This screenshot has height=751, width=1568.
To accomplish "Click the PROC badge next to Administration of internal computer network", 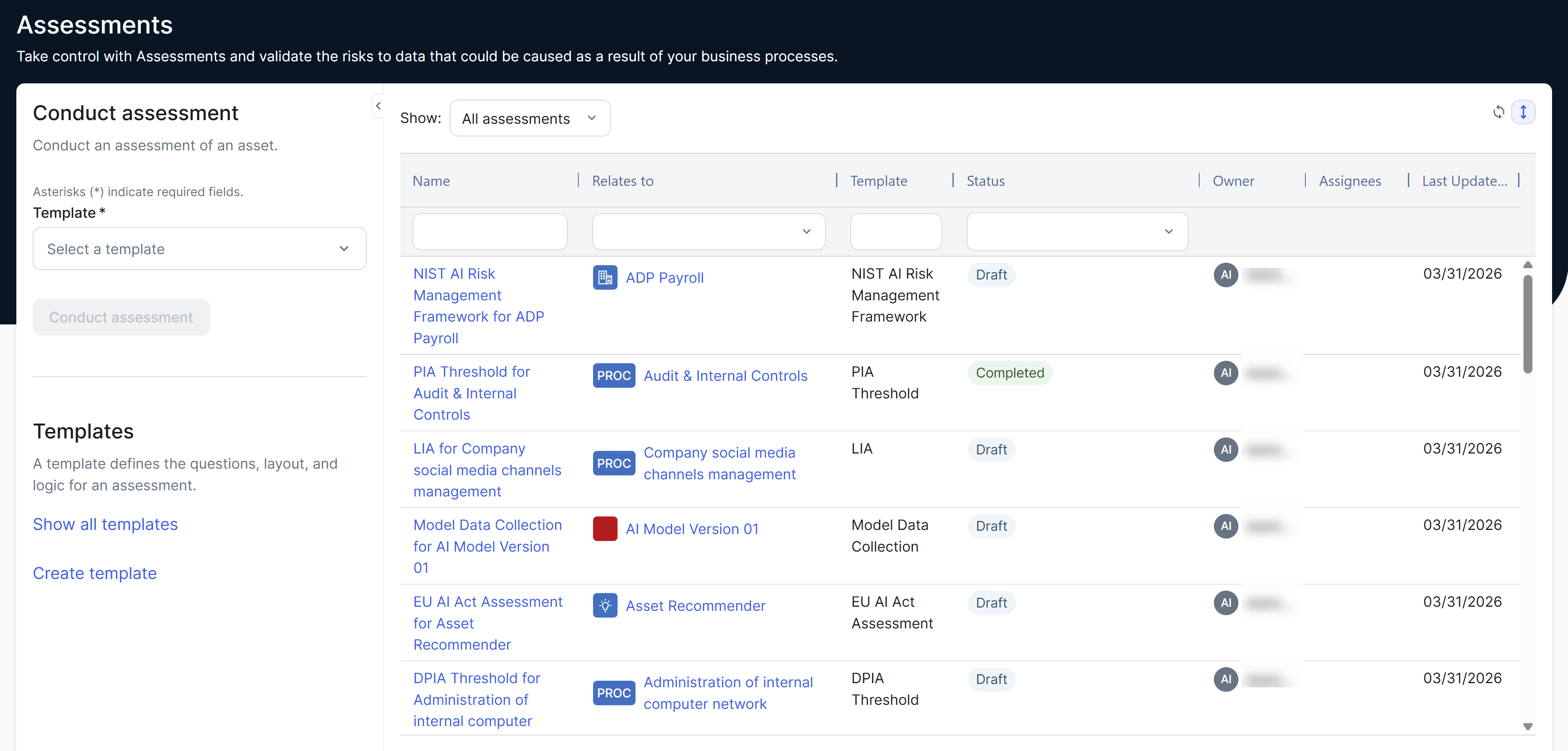I will 613,693.
